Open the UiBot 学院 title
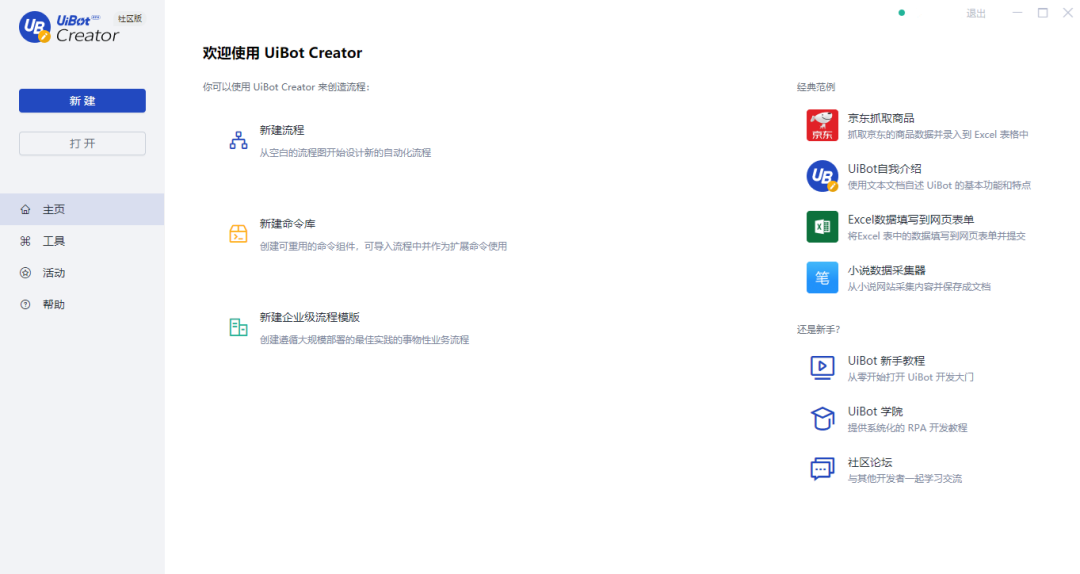 pyautogui.click(x=875, y=411)
